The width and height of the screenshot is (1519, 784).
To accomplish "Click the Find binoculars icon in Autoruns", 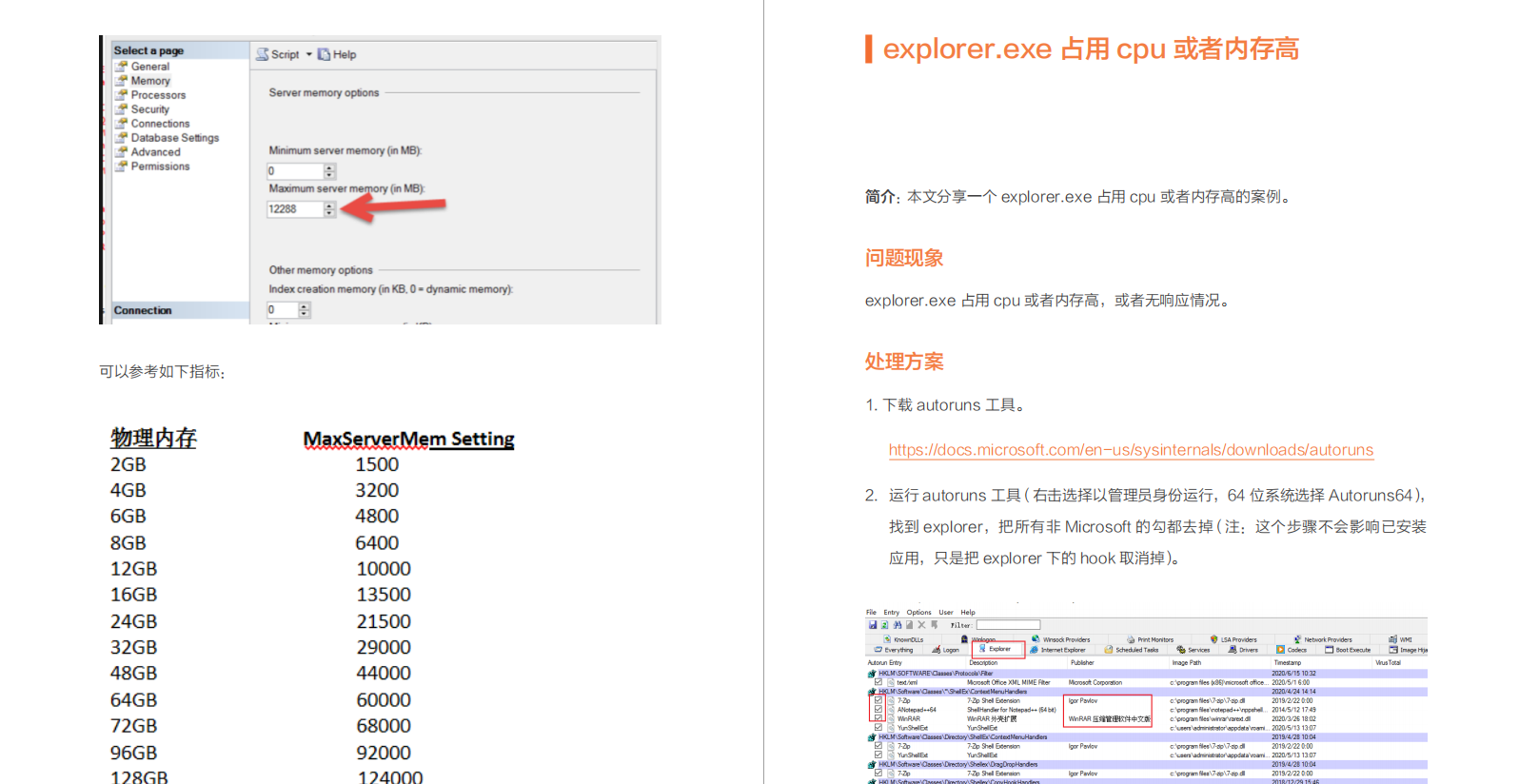I will tap(898, 625).
